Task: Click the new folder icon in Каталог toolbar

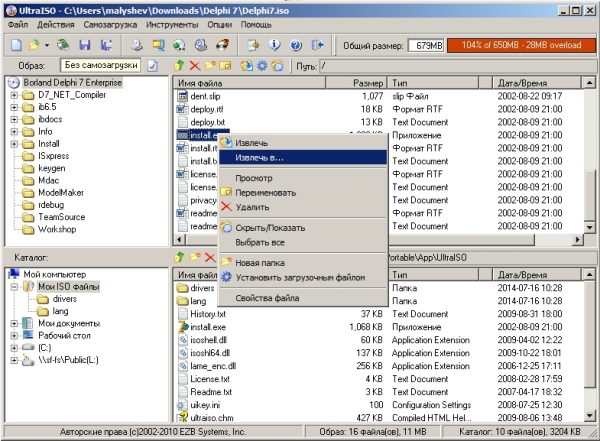Action: pos(195,257)
